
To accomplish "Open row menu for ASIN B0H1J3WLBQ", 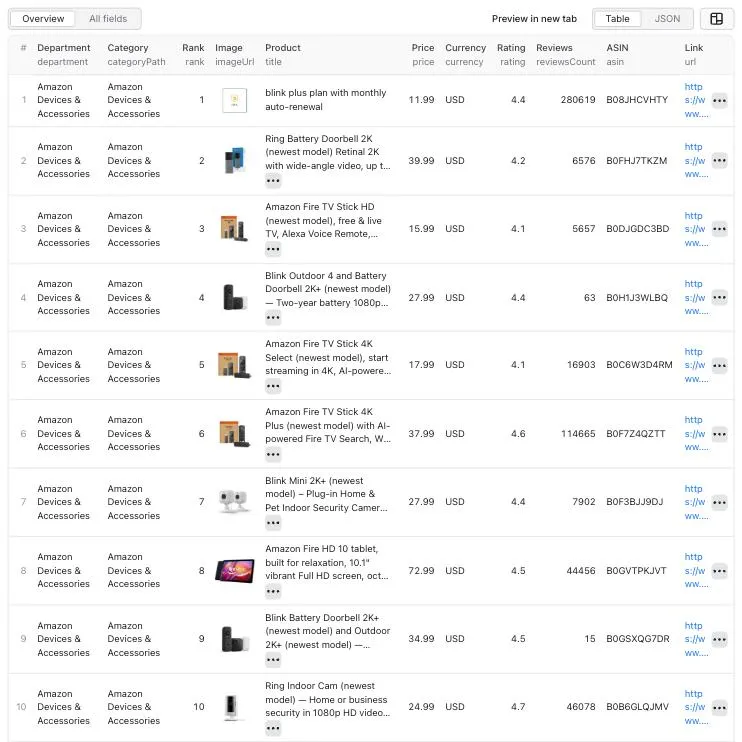I will [x=719, y=298].
